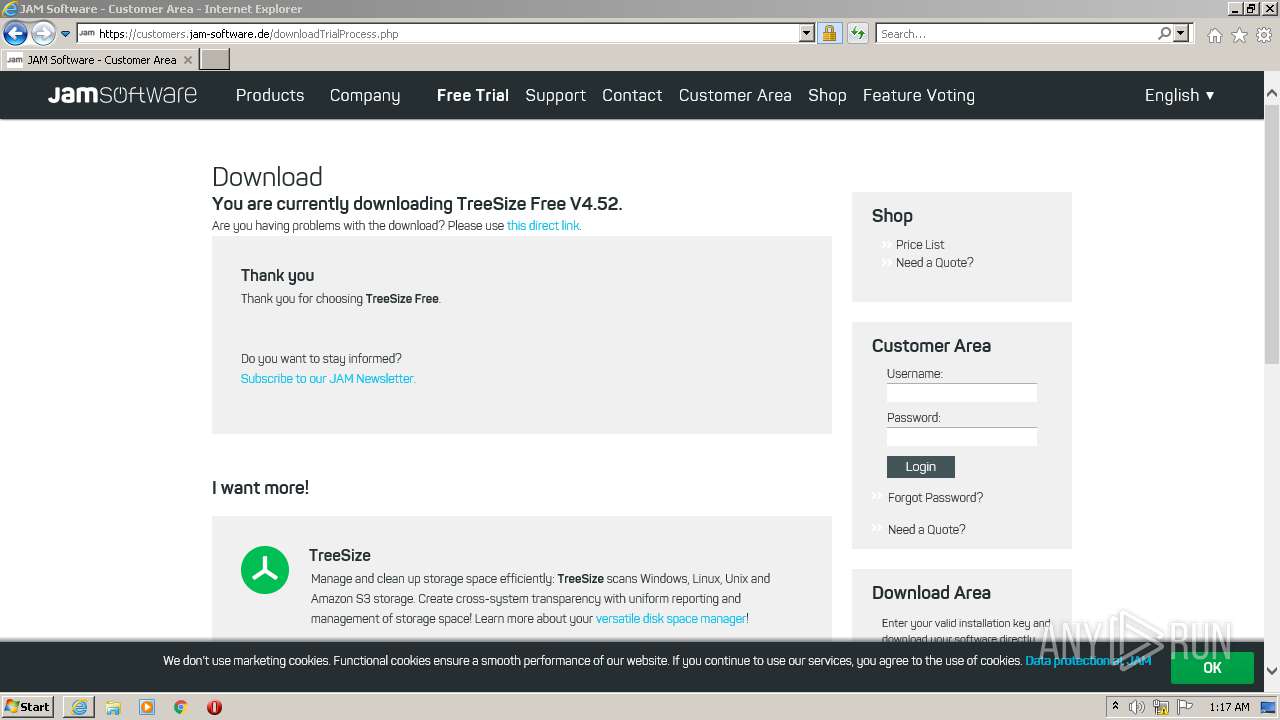Open the Support menu item
The image size is (1280, 720).
point(555,95)
